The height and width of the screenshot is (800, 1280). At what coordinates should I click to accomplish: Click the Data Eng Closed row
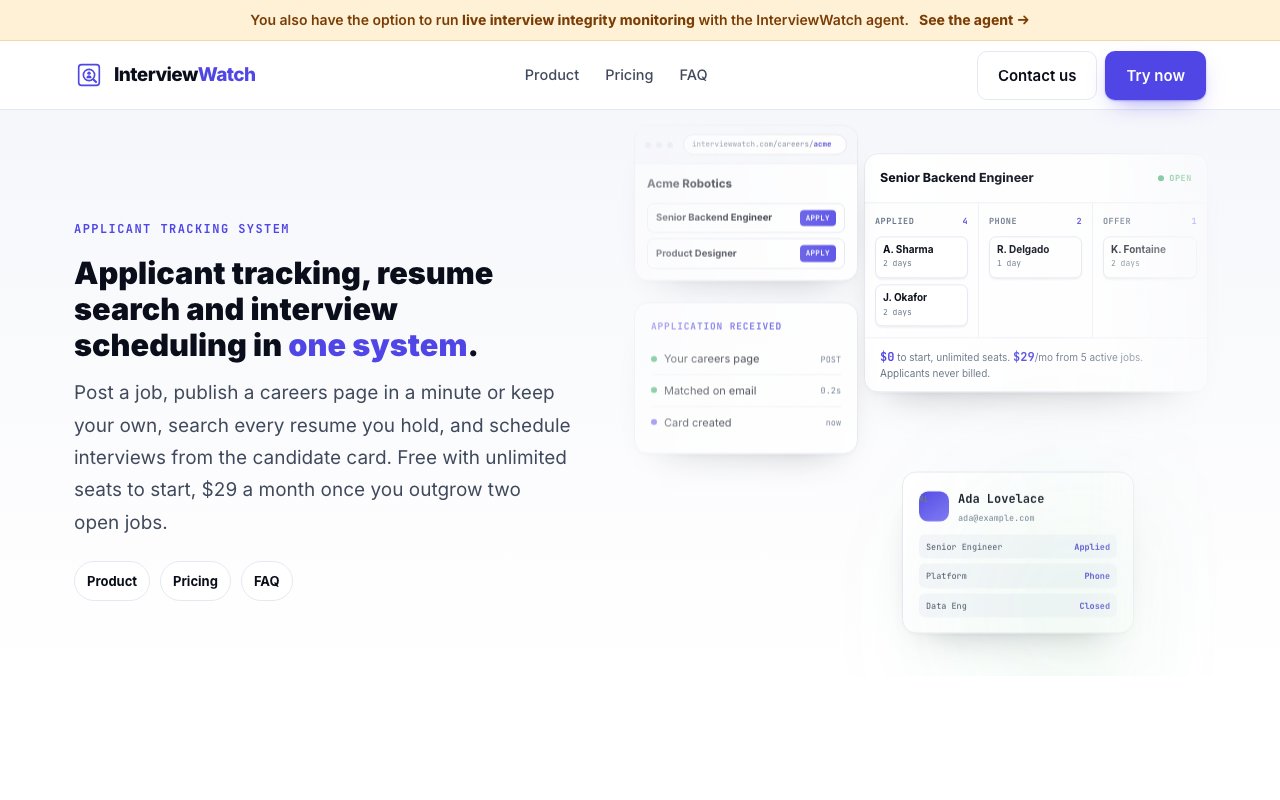(1018, 606)
